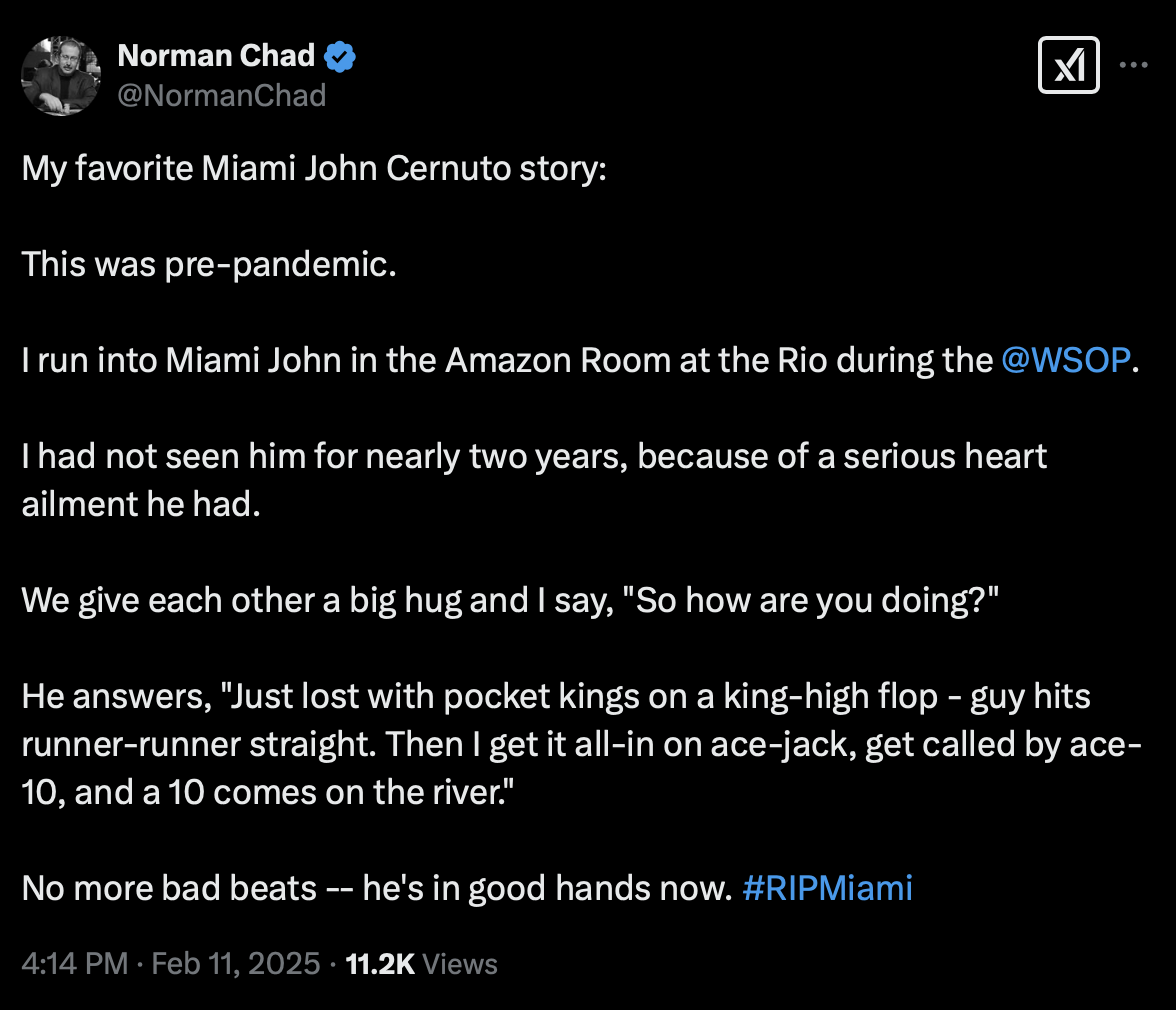Follow the #RIPMiami hashtag
1176x1010 pixels.
pyautogui.click(x=828, y=888)
